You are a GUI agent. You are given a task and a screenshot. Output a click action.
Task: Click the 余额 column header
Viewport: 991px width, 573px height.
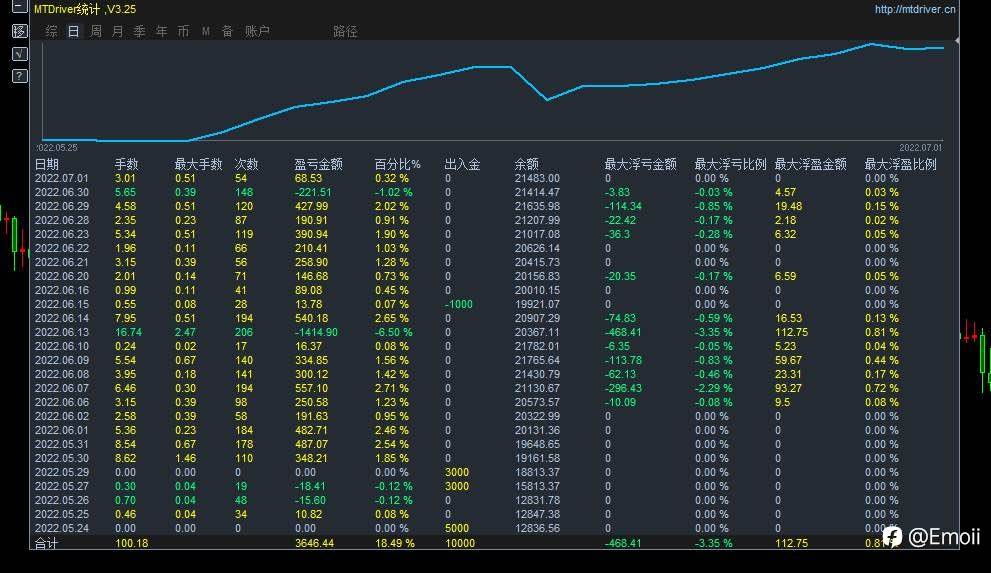(x=527, y=164)
